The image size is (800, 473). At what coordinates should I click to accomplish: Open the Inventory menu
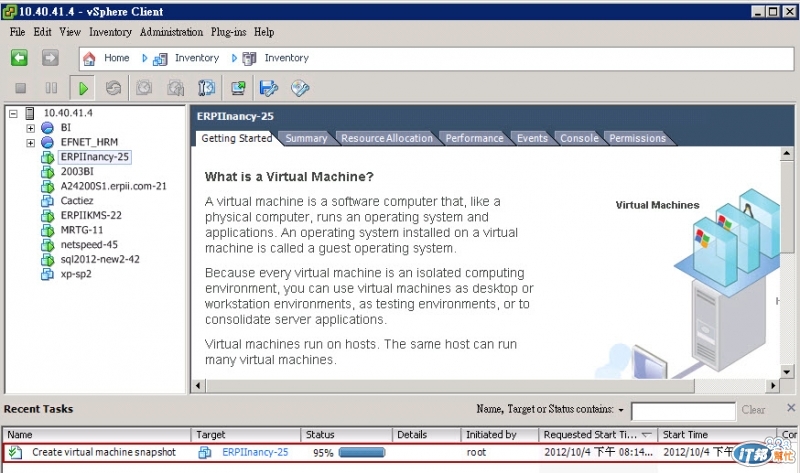point(110,32)
